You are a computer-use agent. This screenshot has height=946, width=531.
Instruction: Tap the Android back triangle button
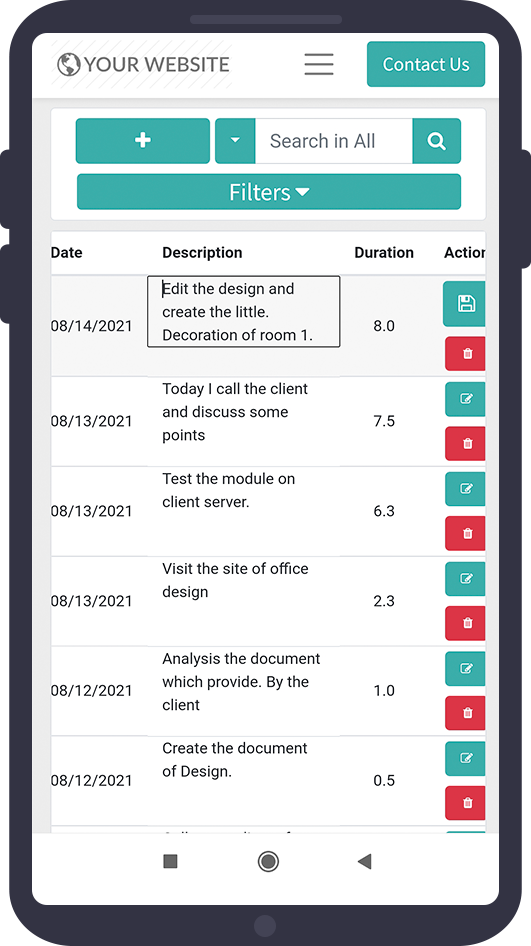(364, 862)
